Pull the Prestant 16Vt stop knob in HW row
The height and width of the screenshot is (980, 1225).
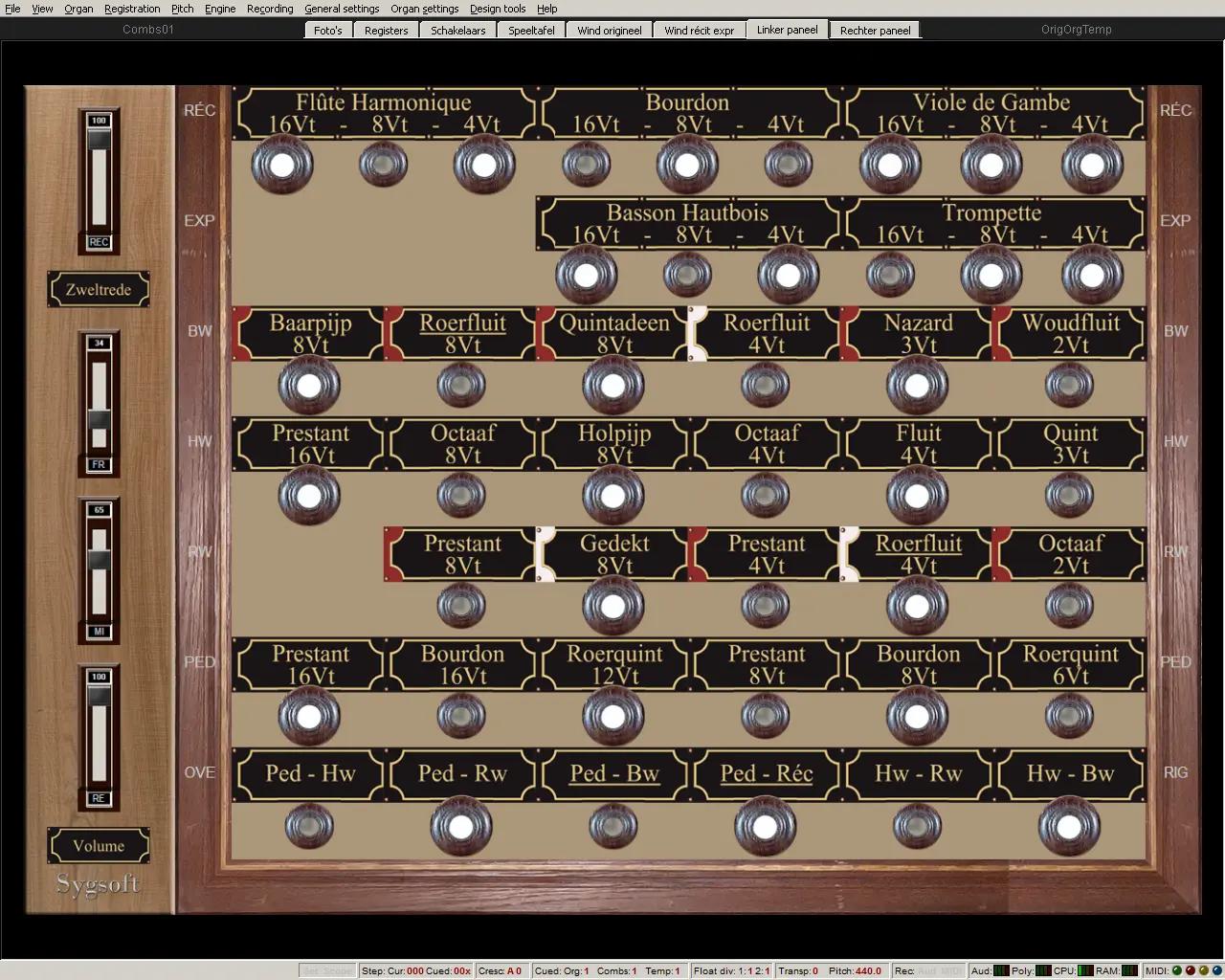(x=309, y=496)
